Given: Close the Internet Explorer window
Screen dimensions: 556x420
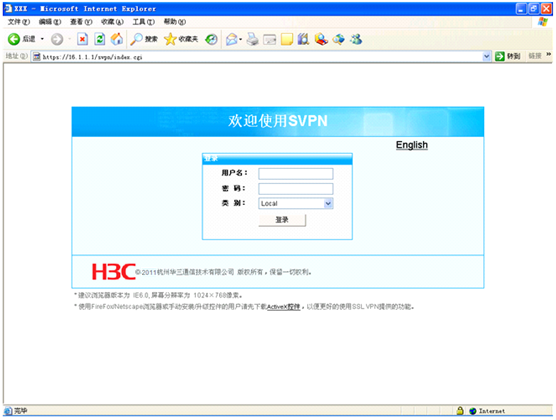Looking at the screenshot, I should click(546, 9).
